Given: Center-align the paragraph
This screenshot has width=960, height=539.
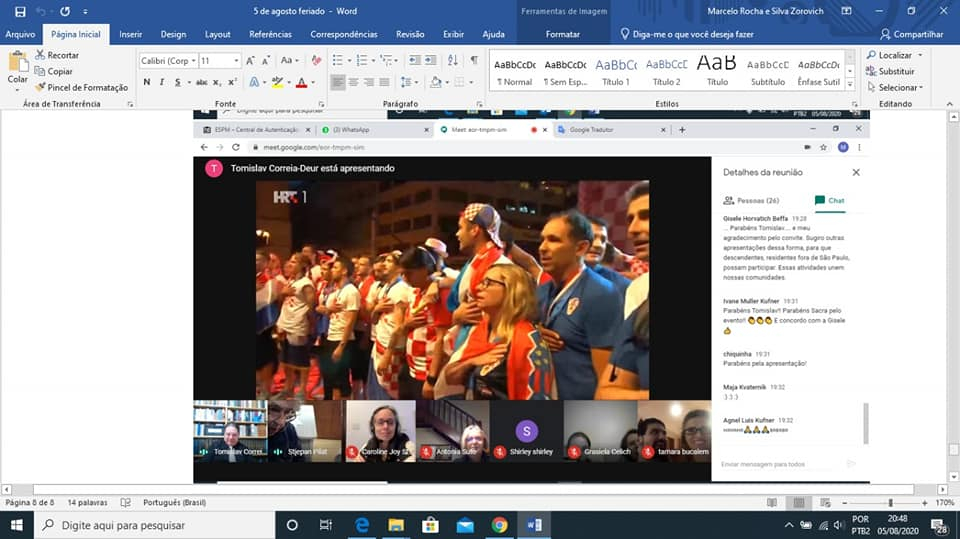Looking at the screenshot, I should 353,82.
